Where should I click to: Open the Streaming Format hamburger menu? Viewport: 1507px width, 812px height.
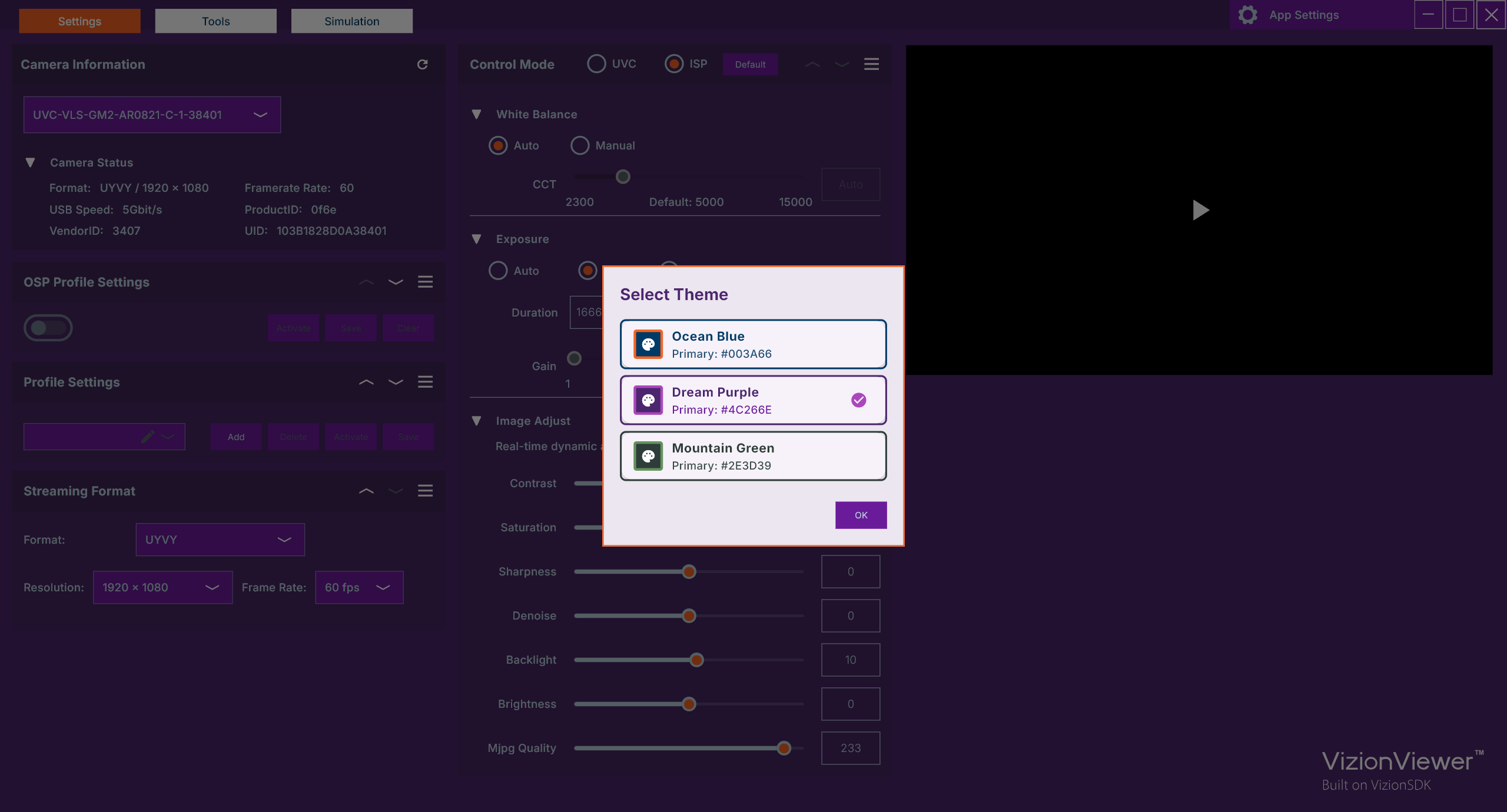426,491
